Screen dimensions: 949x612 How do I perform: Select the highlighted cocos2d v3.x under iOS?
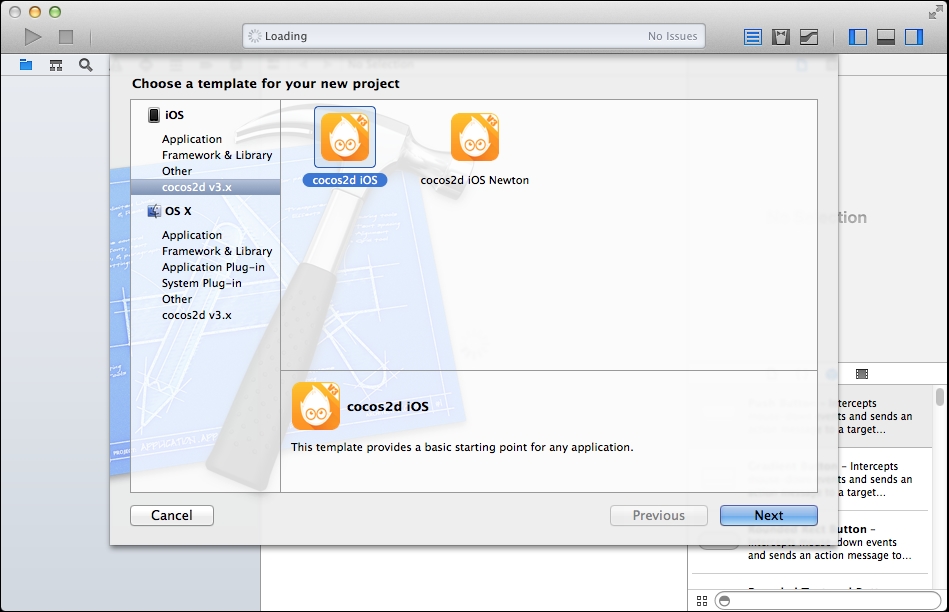(x=205, y=187)
